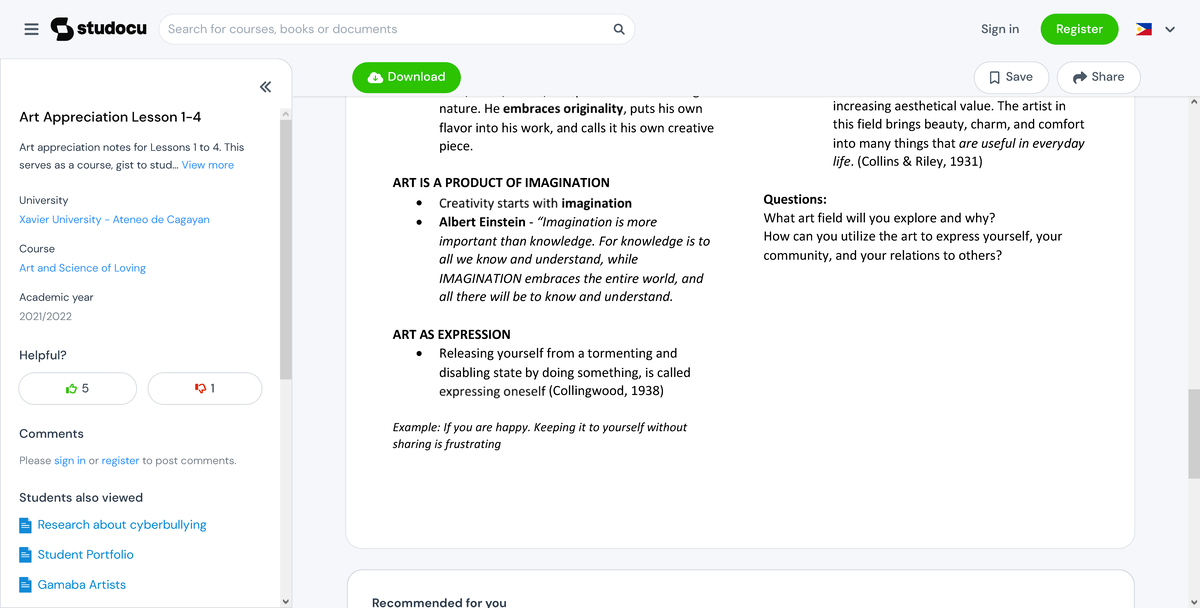Open the Research about cyberbullying document
Image resolution: width=1200 pixels, height=608 pixels.
click(x=121, y=525)
